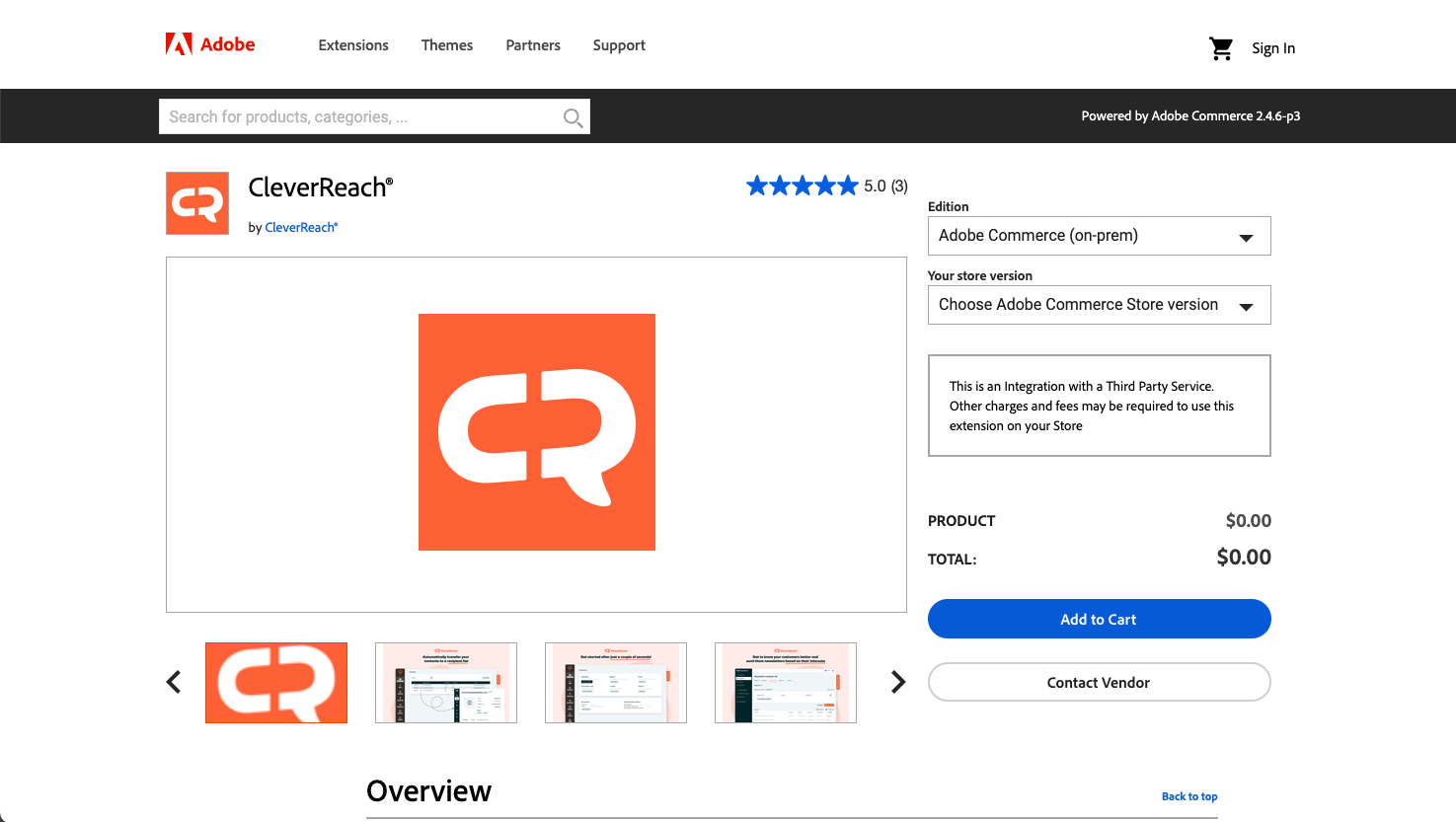Click the large CleverReach product image
Image resolution: width=1456 pixels, height=822 pixels.
tap(537, 432)
